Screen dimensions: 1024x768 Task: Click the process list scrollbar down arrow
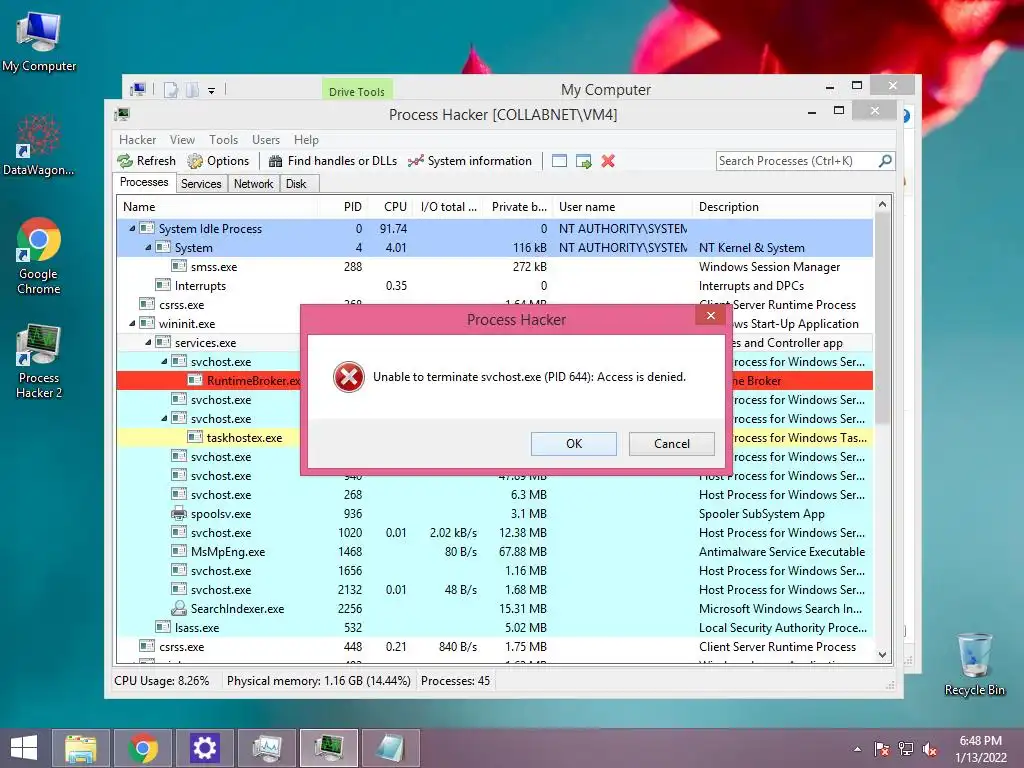point(882,654)
